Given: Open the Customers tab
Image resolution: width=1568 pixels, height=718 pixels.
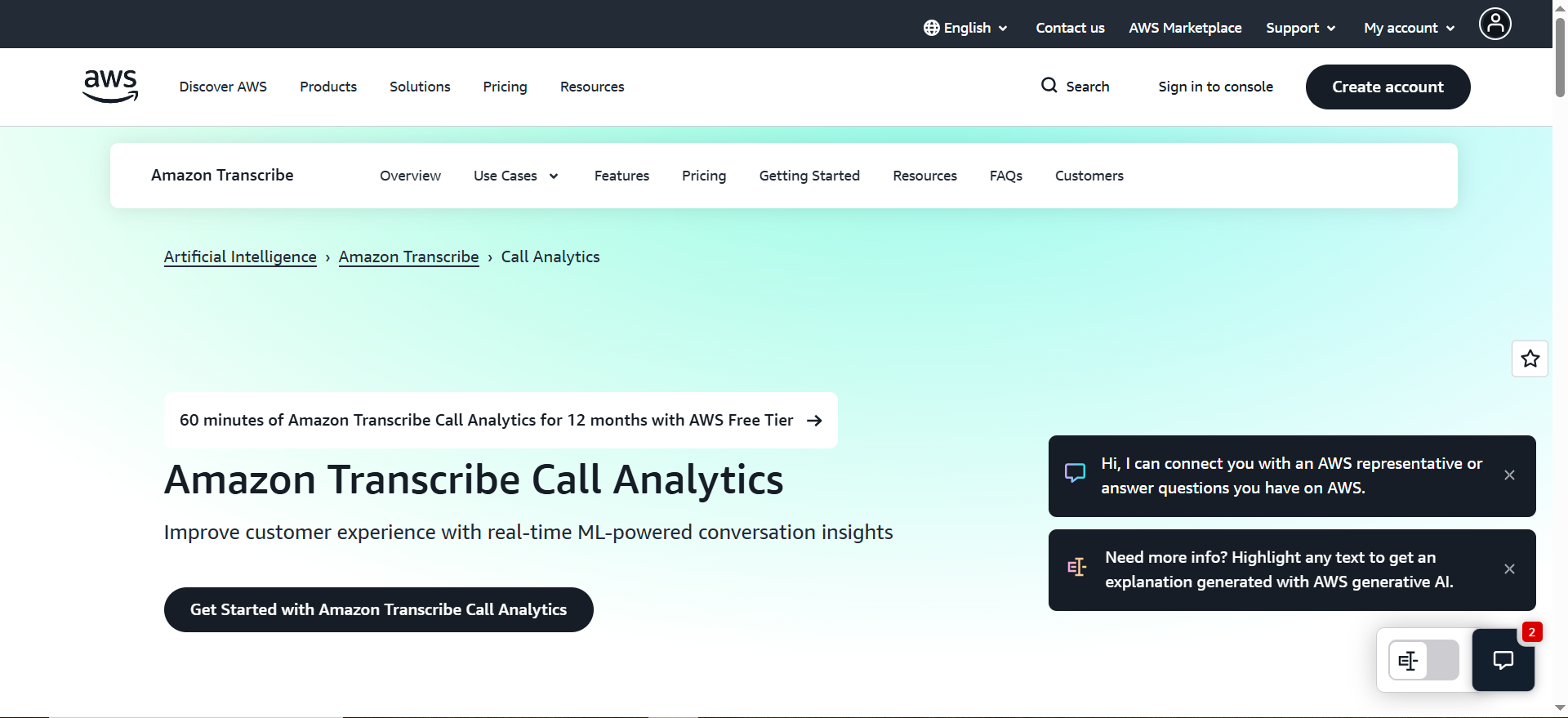Looking at the screenshot, I should (1089, 176).
